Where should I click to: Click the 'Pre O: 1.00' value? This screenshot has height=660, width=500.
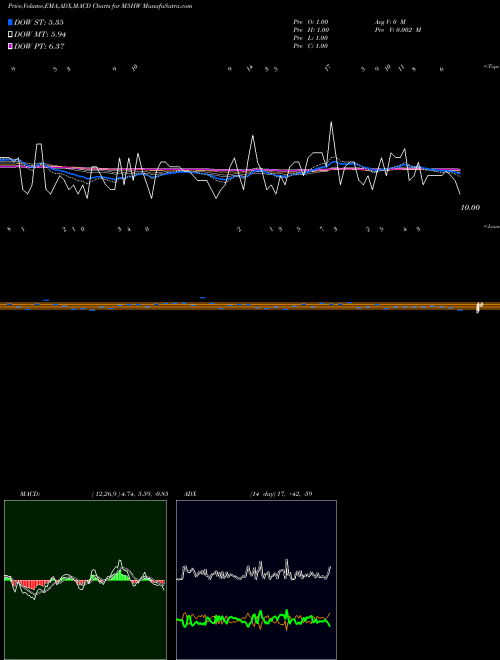click(x=311, y=21)
